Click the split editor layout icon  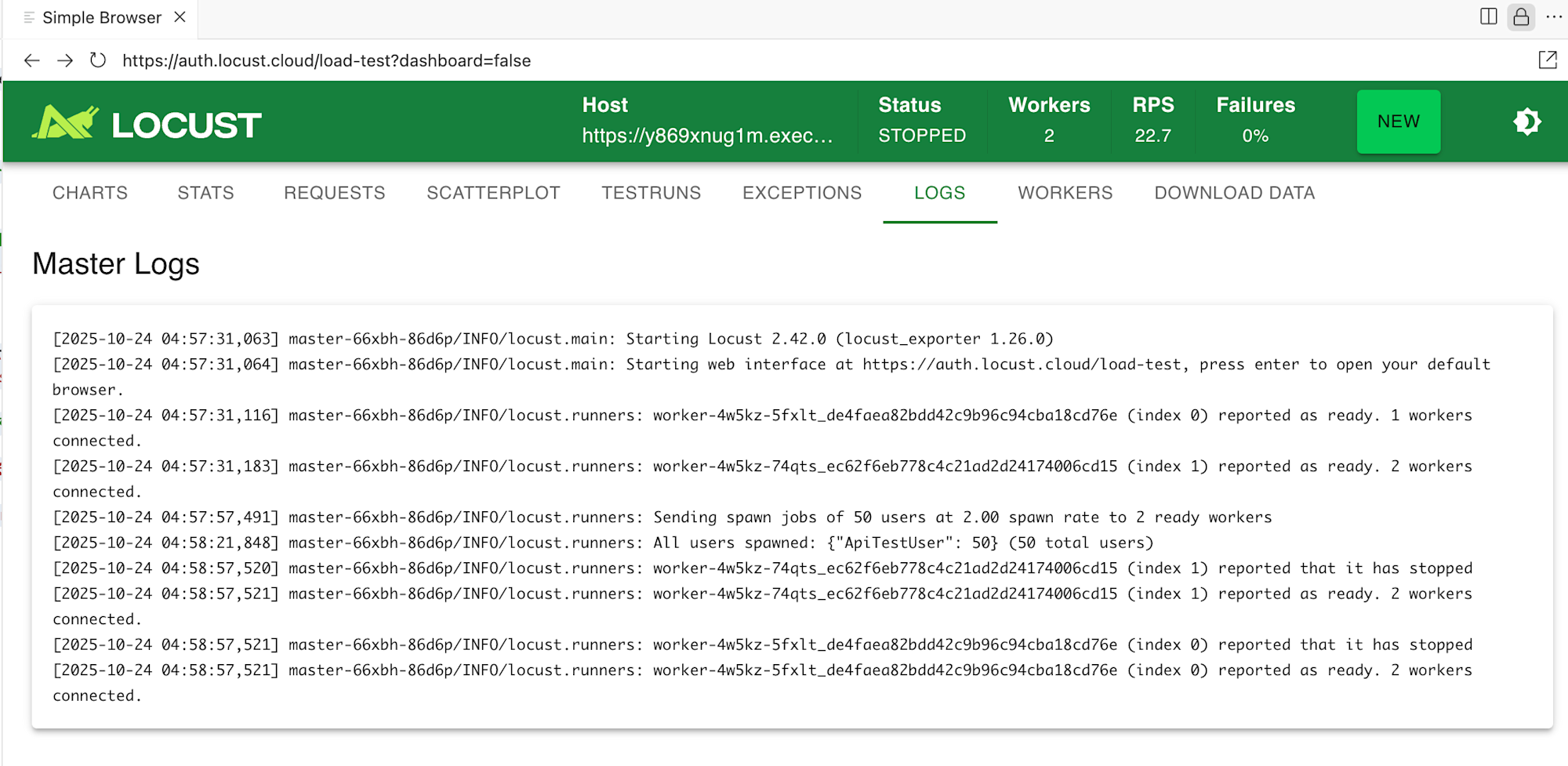pos(1488,16)
